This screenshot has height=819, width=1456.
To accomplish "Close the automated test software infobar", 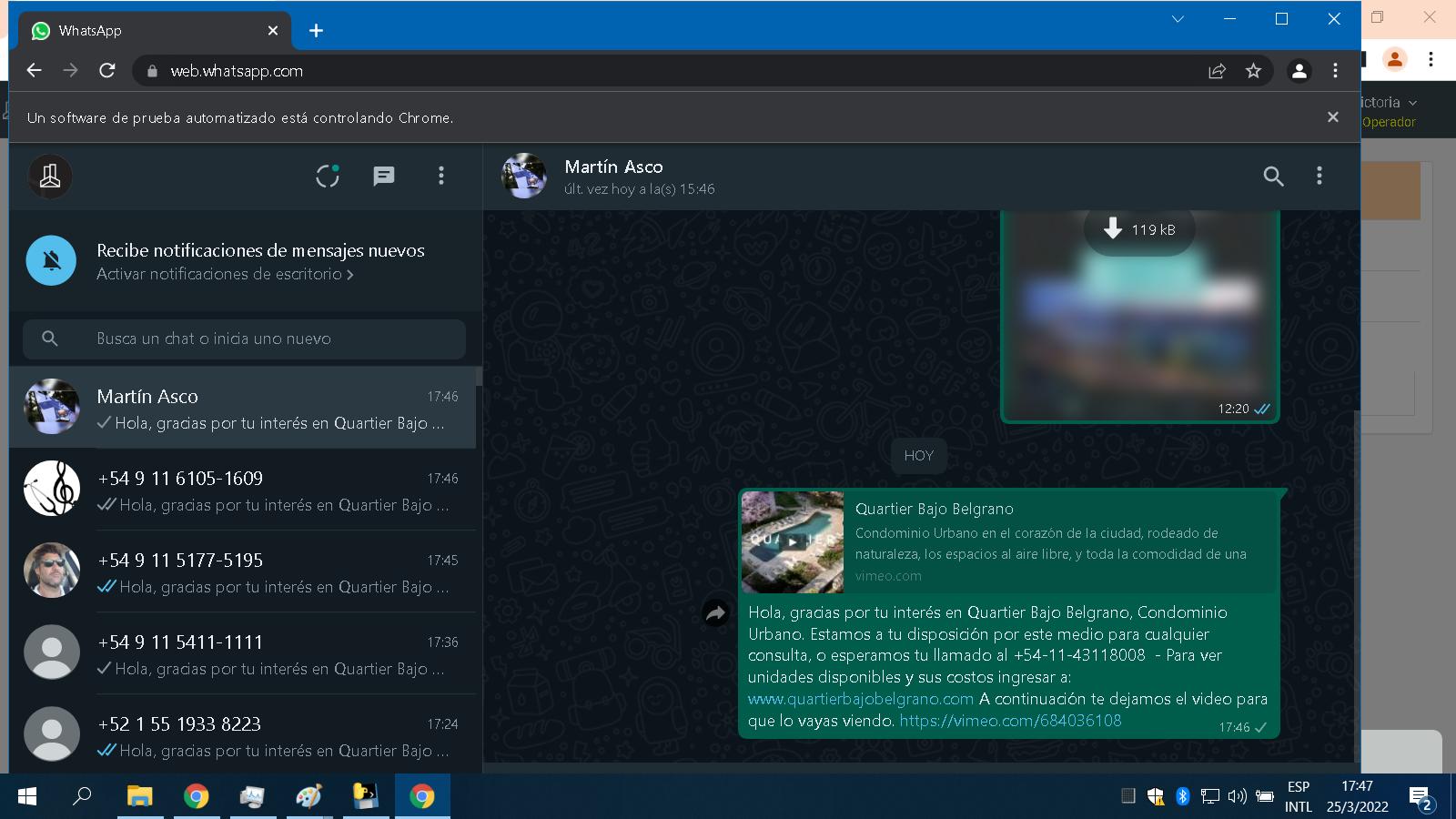I will pos(1333,117).
